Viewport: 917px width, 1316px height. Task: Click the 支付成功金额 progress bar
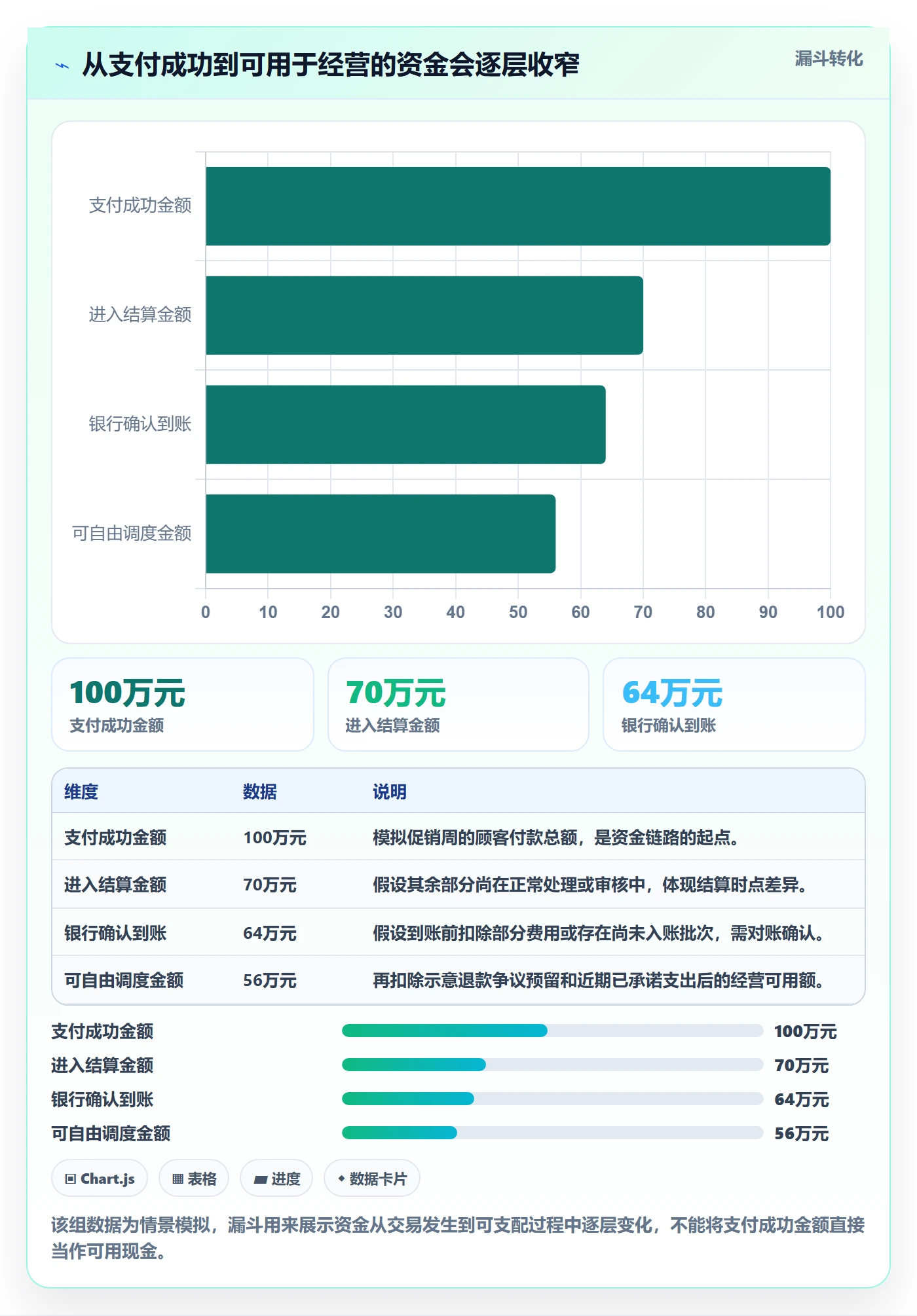pos(552,1031)
